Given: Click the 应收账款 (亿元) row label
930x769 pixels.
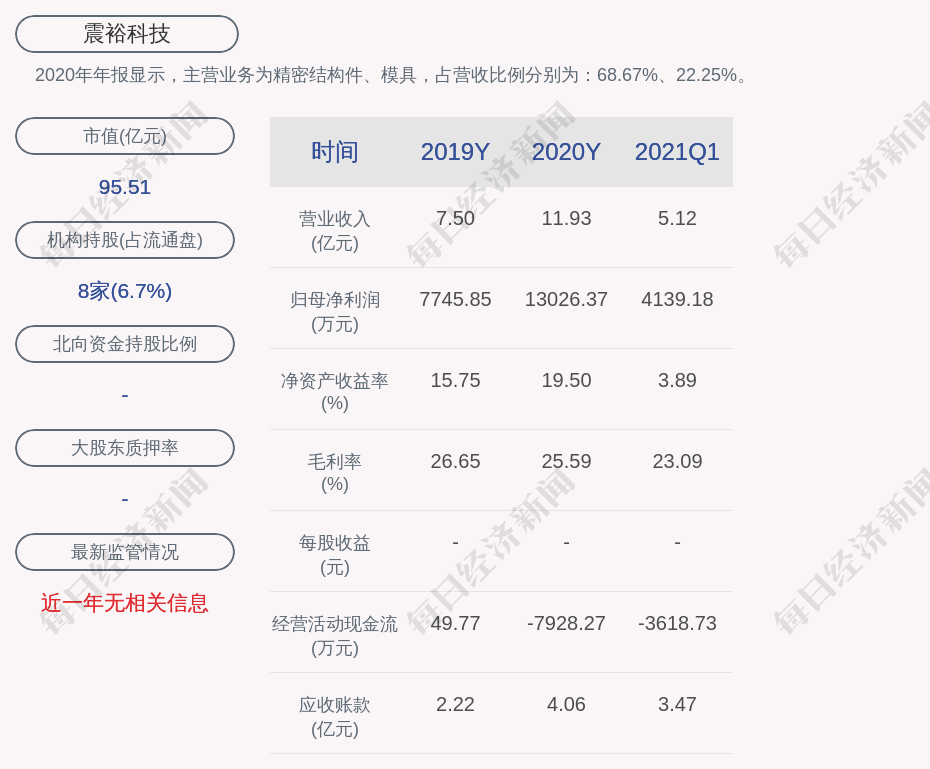Looking at the screenshot, I should point(335,717).
